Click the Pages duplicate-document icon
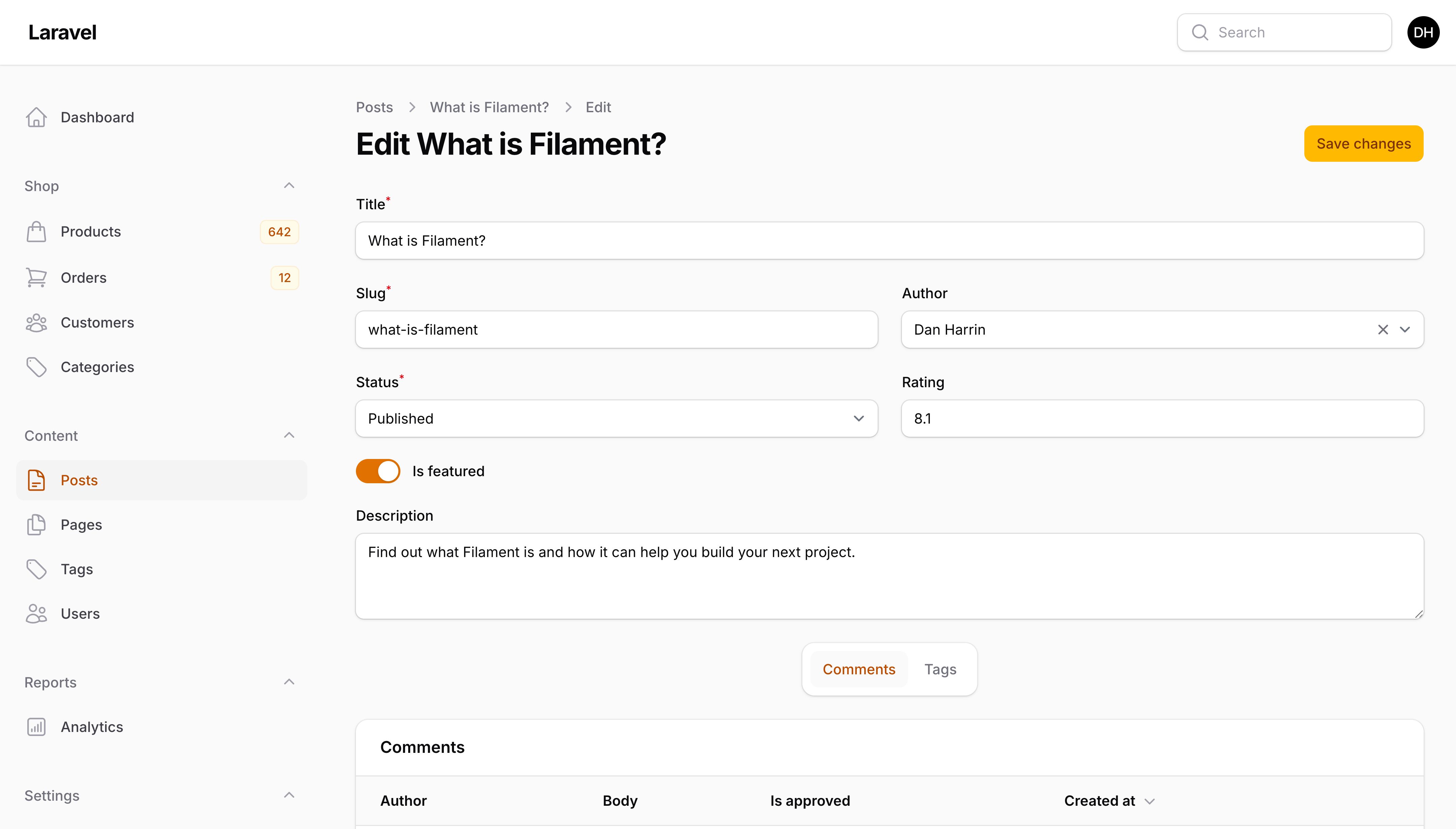1456x829 pixels. (x=36, y=524)
